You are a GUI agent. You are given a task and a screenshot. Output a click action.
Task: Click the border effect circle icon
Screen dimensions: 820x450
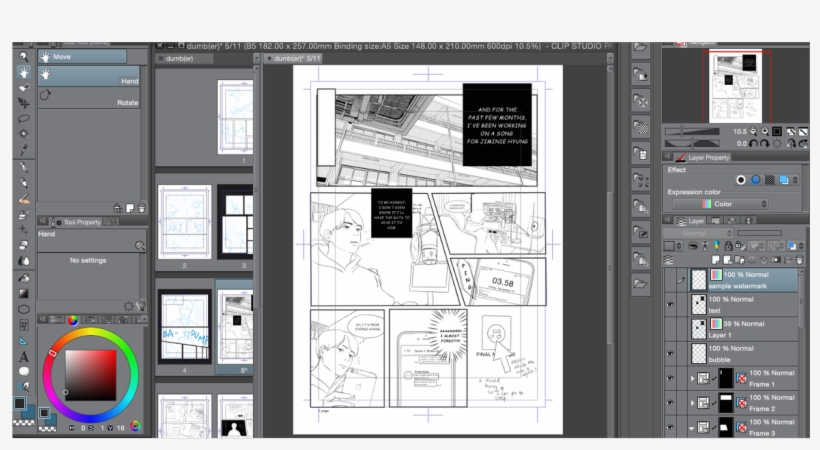tap(740, 180)
